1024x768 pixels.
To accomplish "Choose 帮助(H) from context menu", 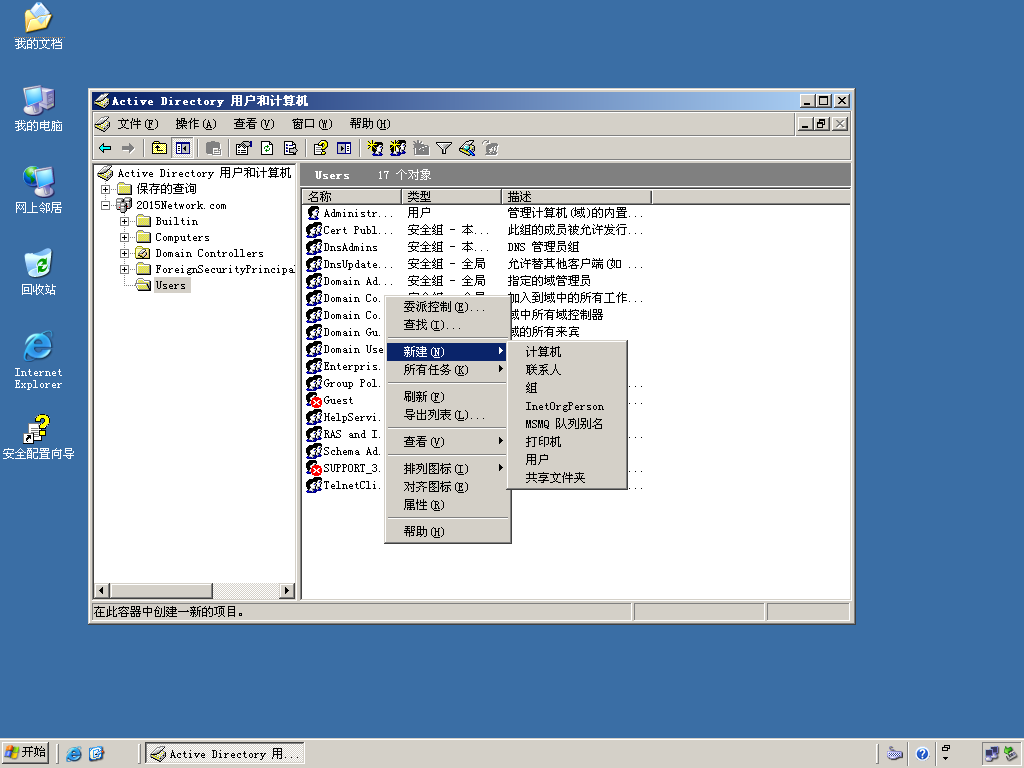I will [x=447, y=532].
